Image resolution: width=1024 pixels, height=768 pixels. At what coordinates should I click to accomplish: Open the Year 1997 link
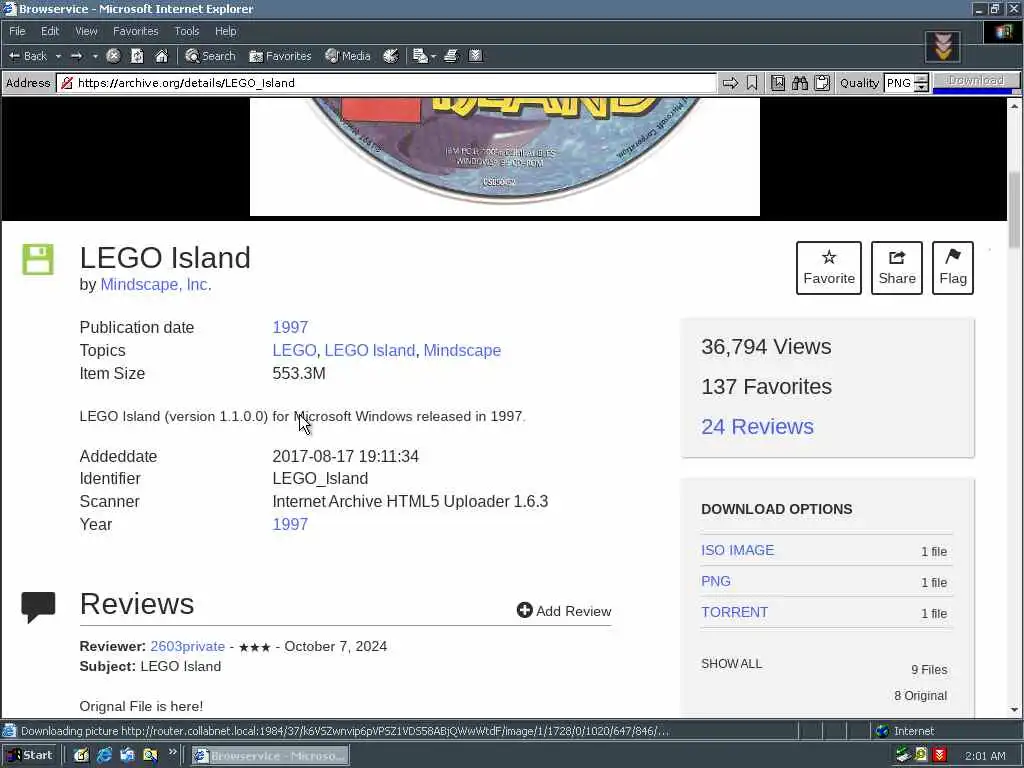point(290,524)
